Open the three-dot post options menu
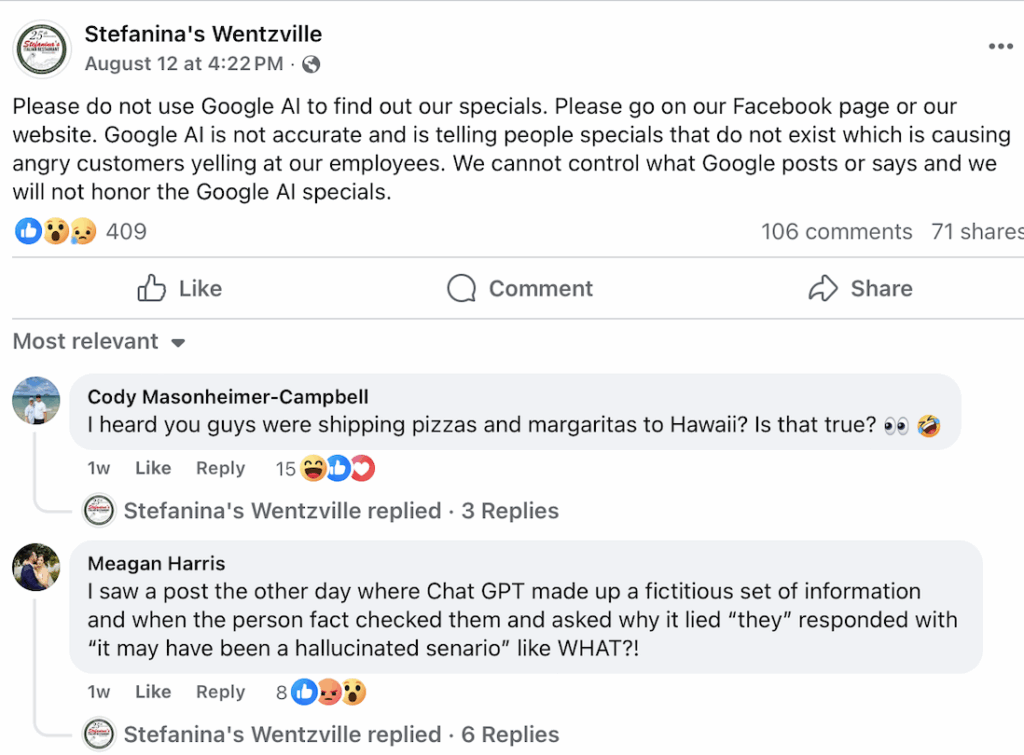This screenshot has height=755, width=1024. (1000, 47)
